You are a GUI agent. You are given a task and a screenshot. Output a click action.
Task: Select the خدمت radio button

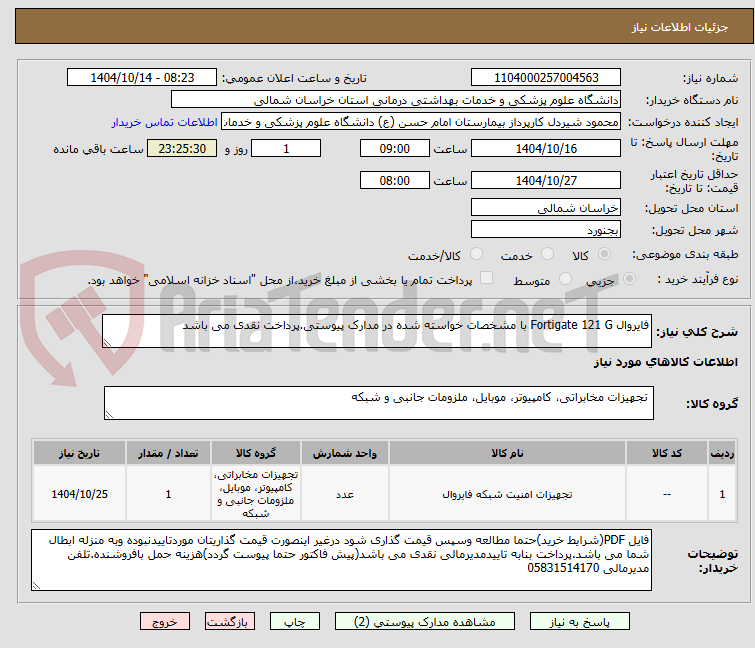[x=547, y=254]
